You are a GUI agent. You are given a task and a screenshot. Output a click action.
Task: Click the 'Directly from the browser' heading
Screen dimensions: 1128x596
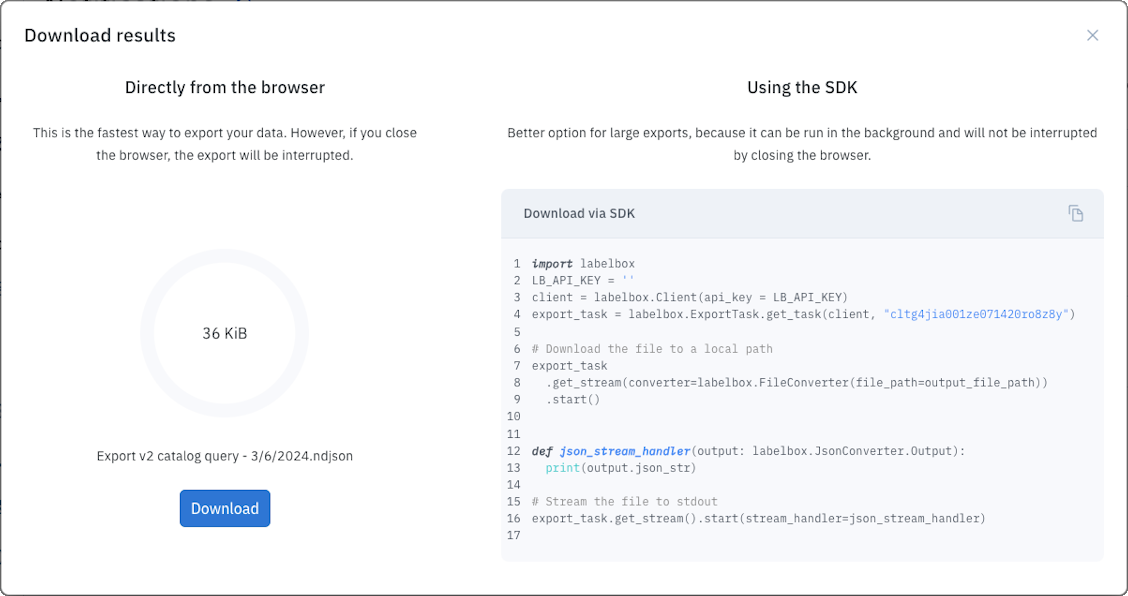[x=224, y=87]
